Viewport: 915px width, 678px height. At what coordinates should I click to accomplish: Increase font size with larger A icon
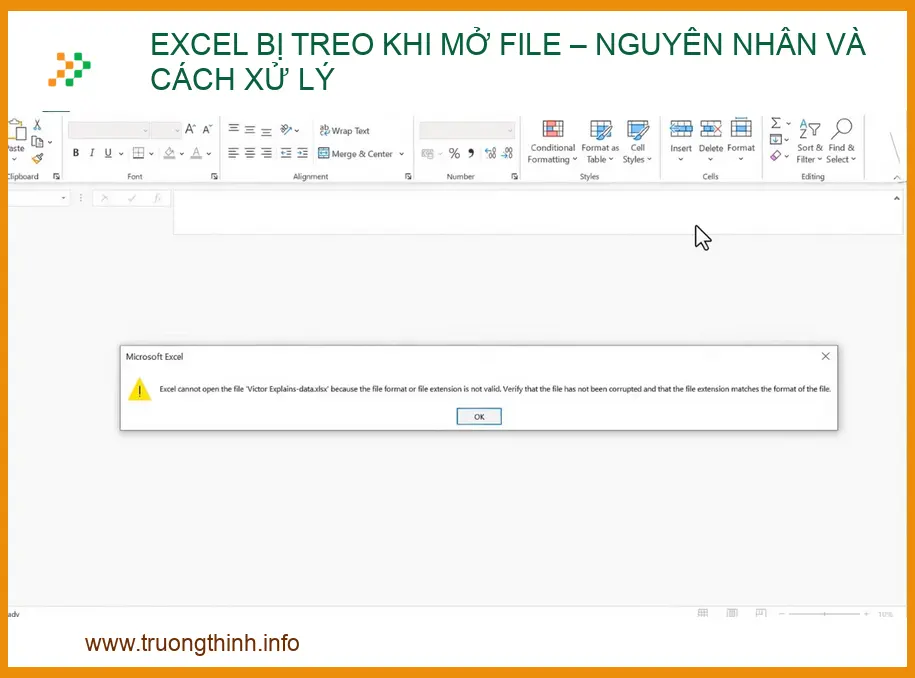pyautogui.click(x=190, y=130)
